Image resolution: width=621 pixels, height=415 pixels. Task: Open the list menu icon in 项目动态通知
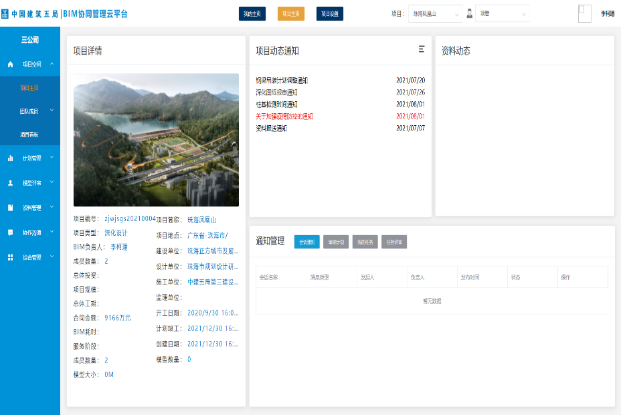tap(421, 49)
